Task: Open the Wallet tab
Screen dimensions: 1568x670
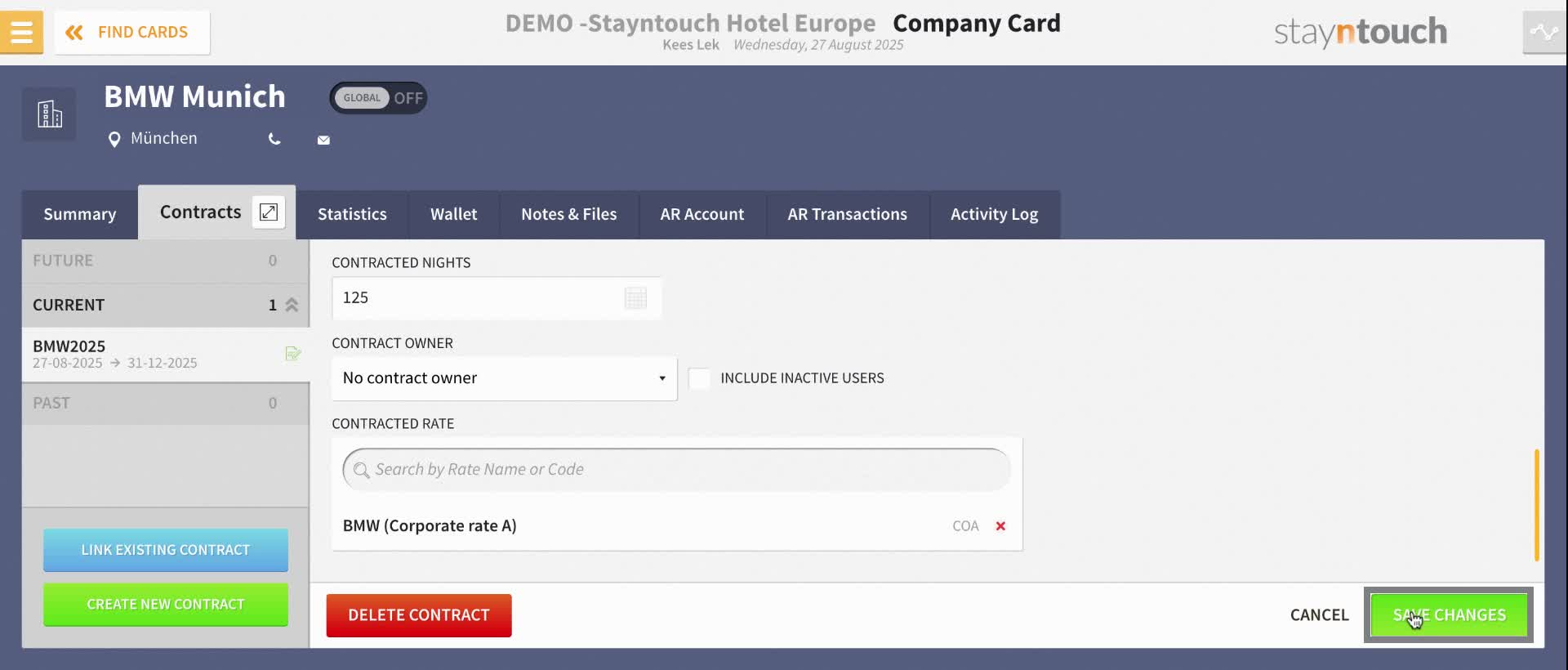Action: coord(454,214)
